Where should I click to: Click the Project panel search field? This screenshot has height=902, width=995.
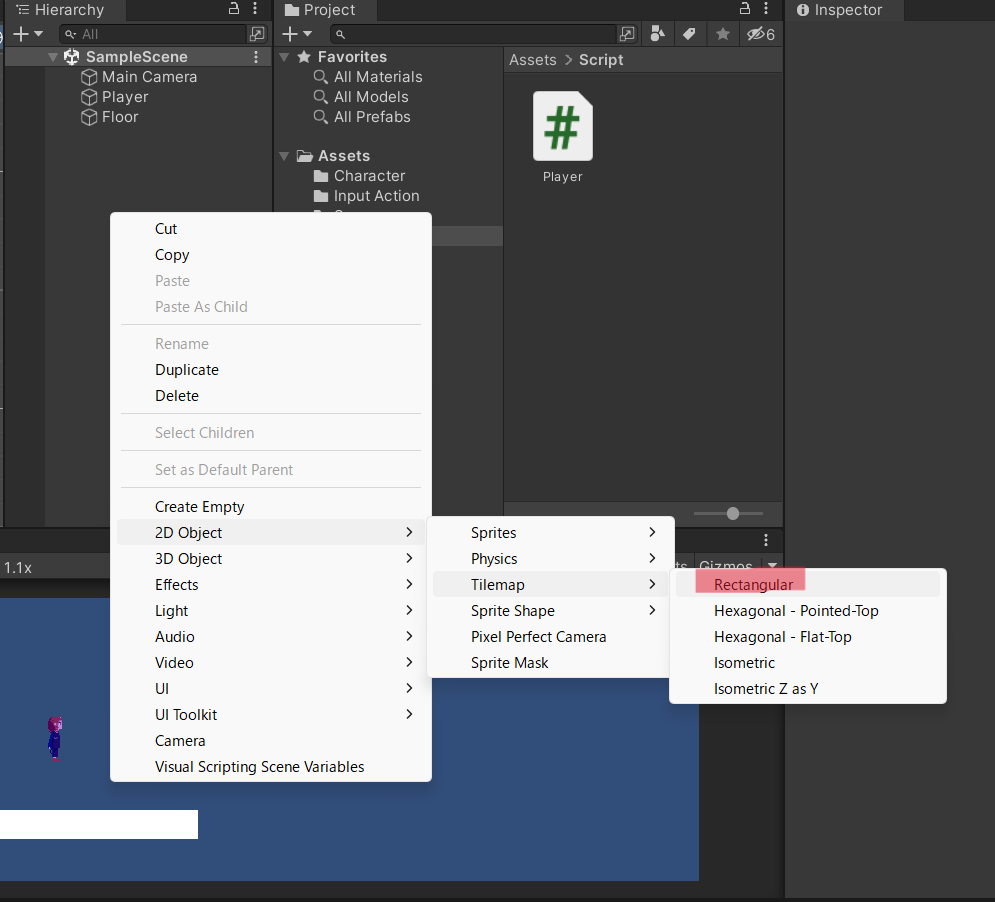point(475,34)
